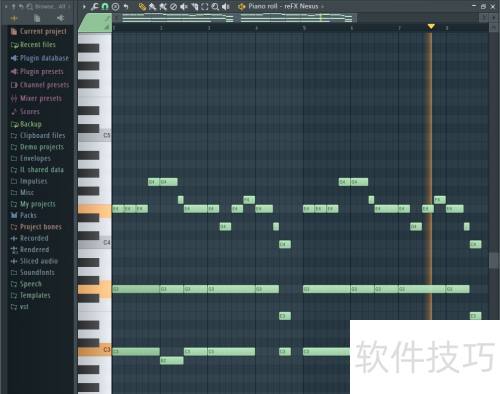Screen dimensions: 500x394
Task: Select the Draw pencil tool
Action: 142,6
